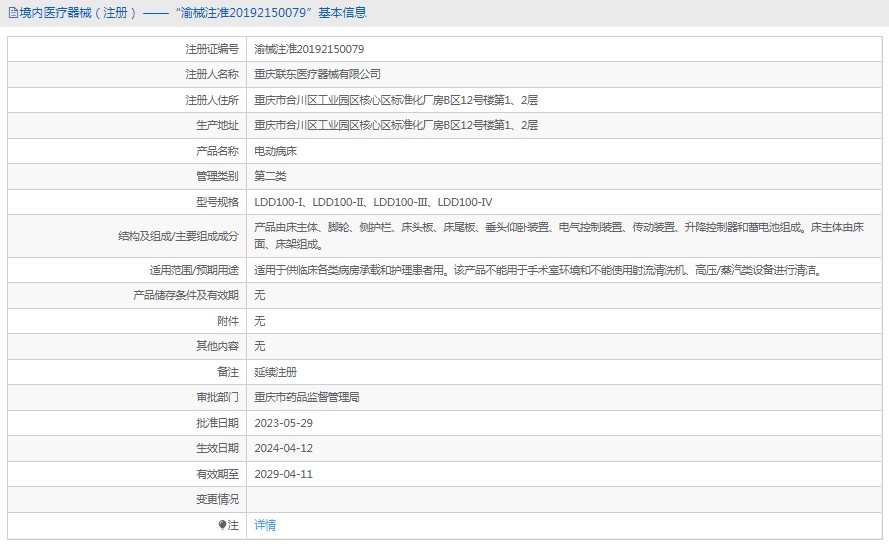This screenshot has height=546, width=889.
Task: Click the 注册人住所 address value
Action: pos(396,100)
